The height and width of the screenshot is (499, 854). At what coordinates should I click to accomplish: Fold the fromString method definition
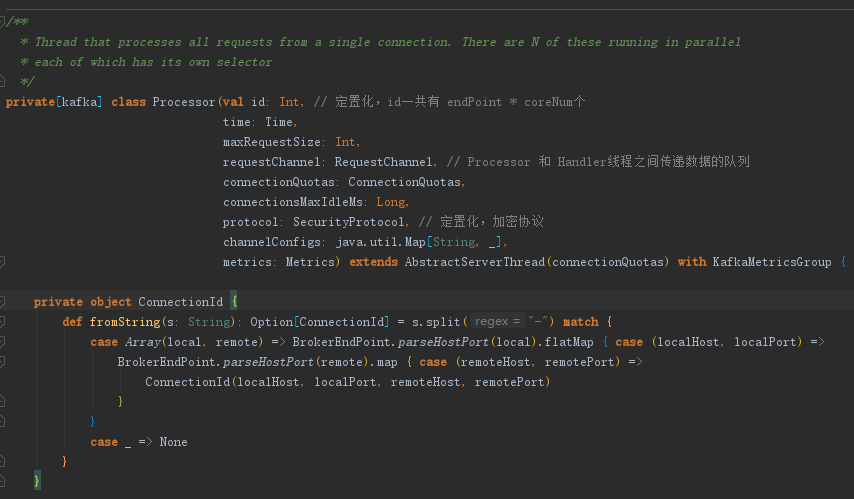(3, 322)
